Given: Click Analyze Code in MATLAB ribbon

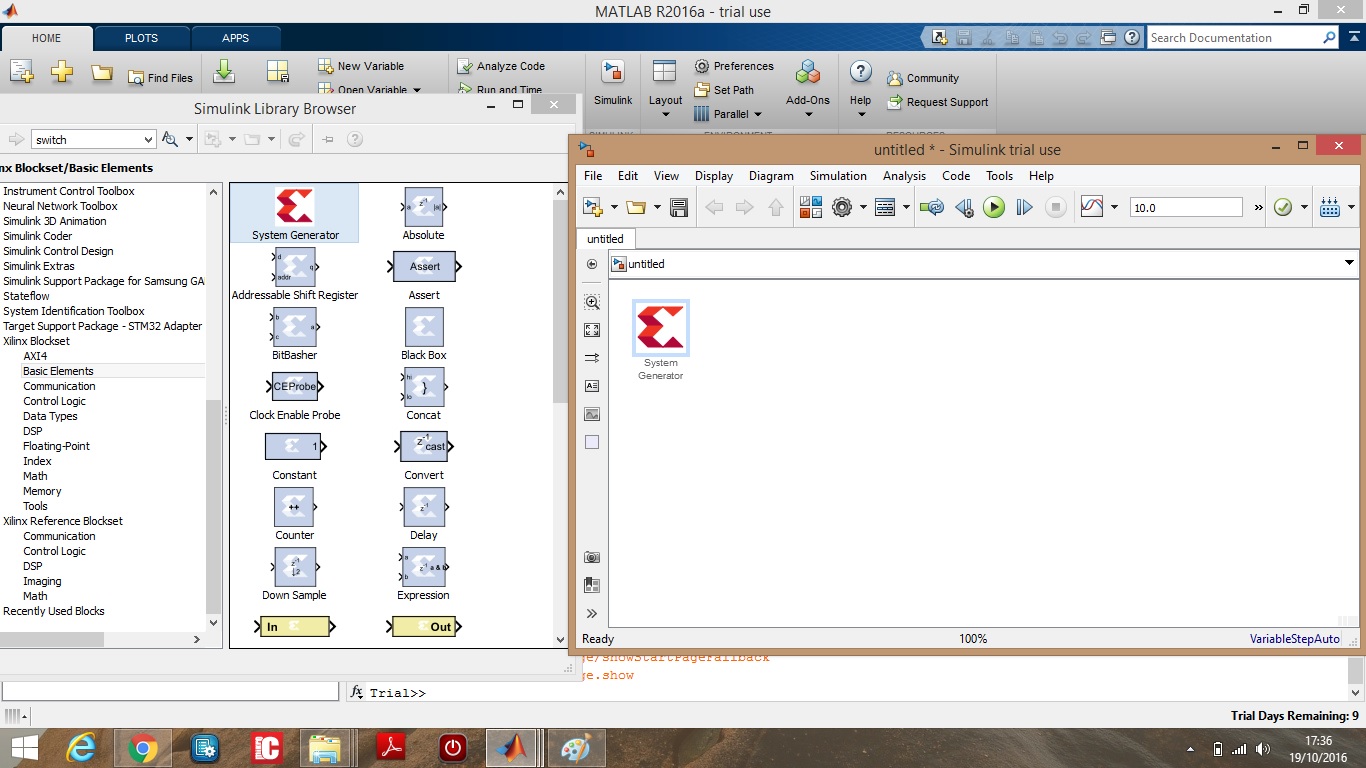Looking at the screenshot, I should click(501, 66).
